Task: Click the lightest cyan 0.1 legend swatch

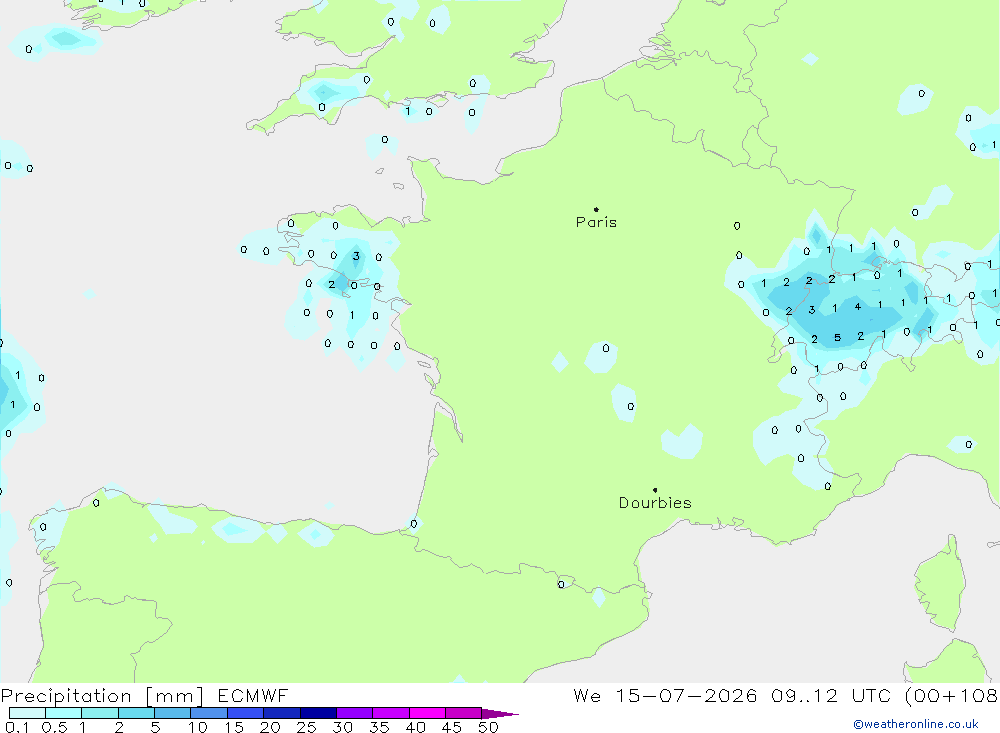Action: point(27,713)
